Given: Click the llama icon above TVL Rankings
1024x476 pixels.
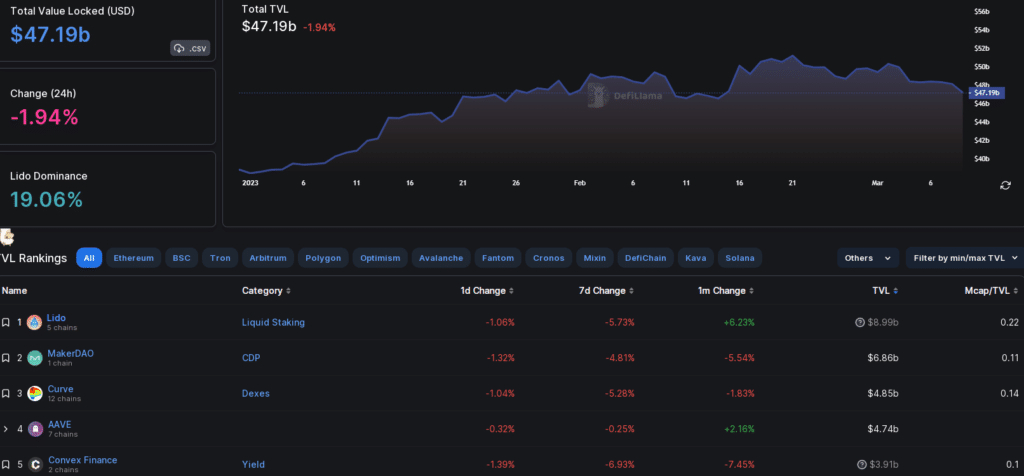Looking at the screenshot, I should tap(7, 237).
